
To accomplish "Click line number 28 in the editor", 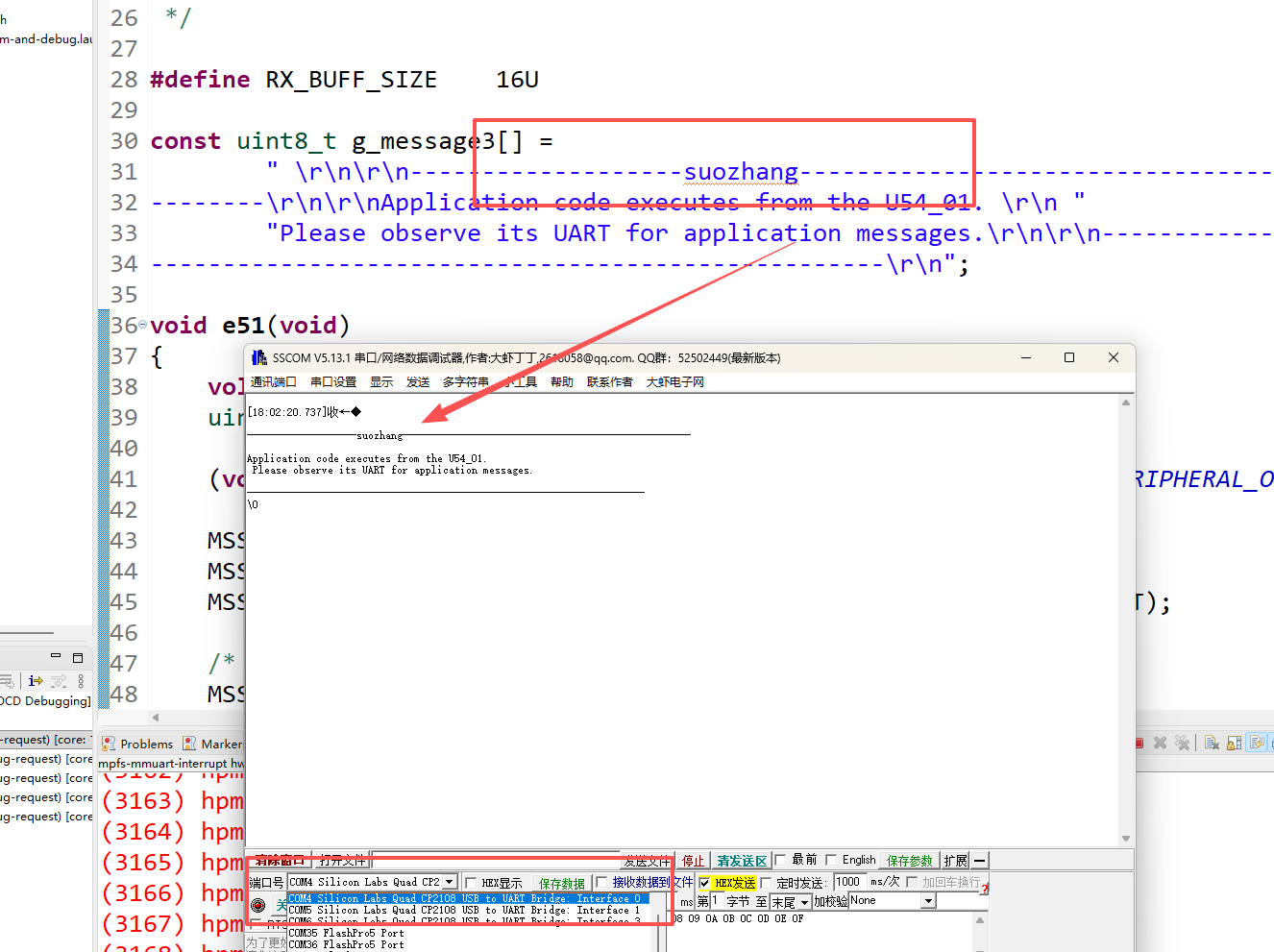I will (x=124, y=80).
